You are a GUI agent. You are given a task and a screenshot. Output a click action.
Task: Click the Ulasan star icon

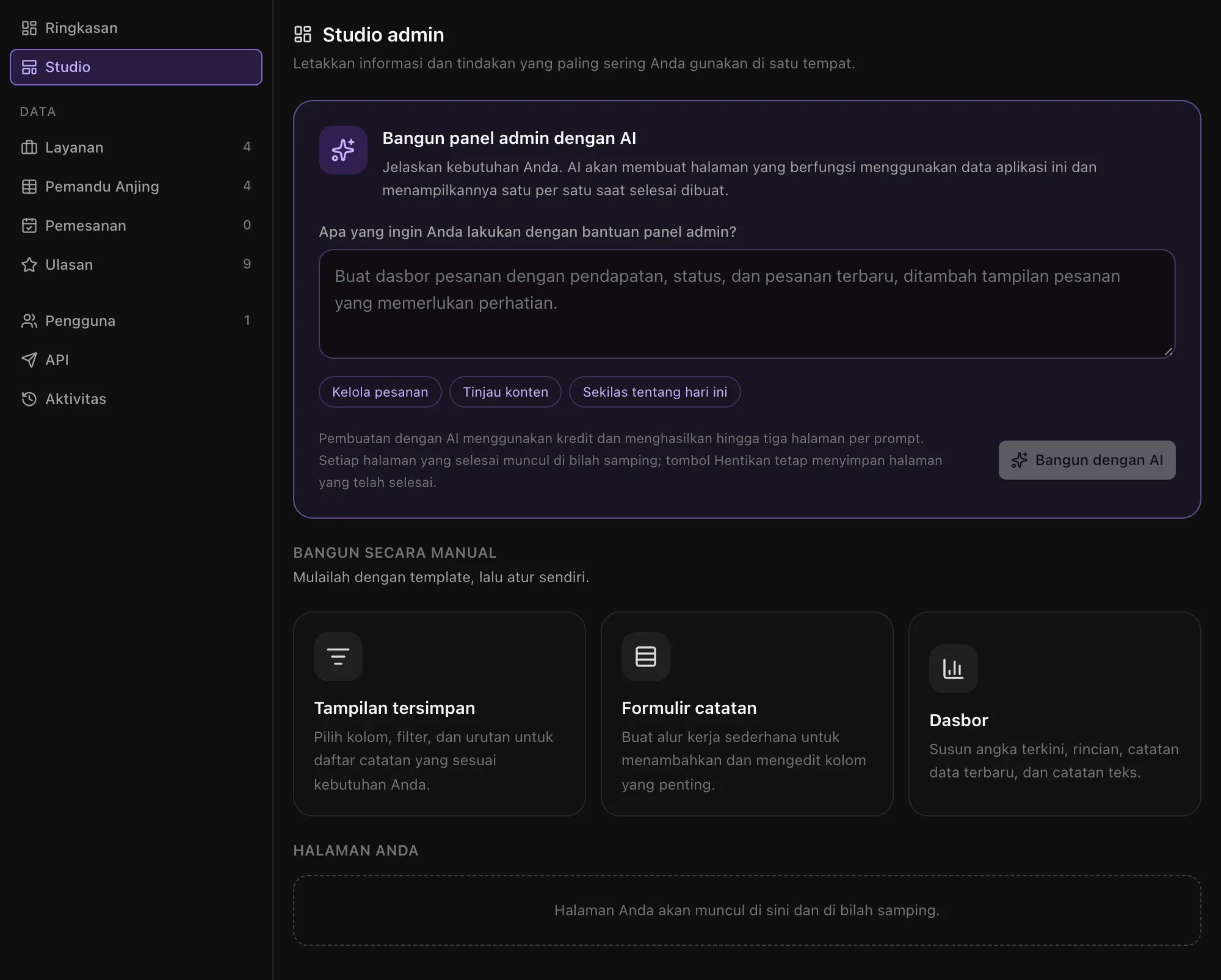click(x=29, y=265)
